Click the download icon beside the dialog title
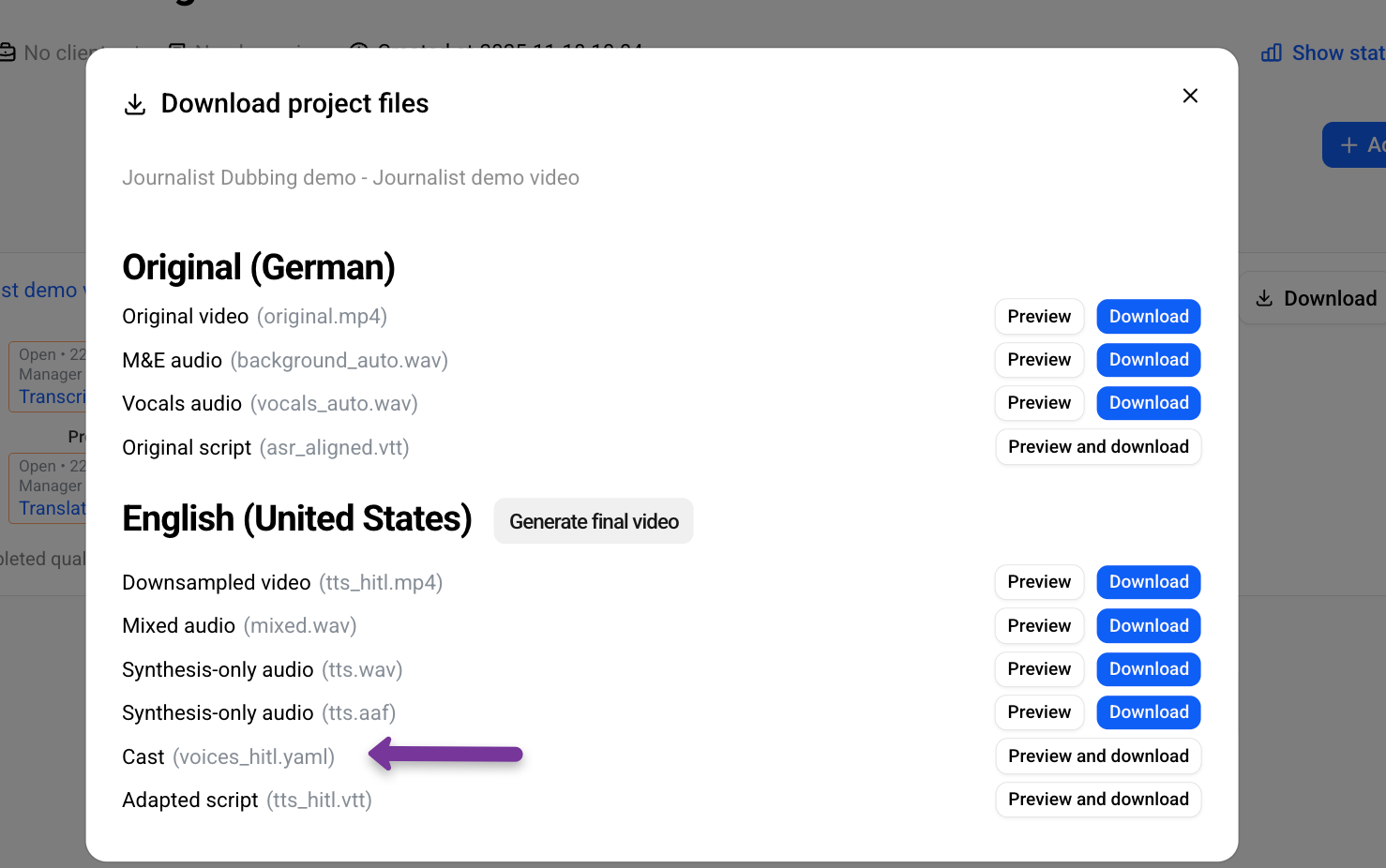The width and height of the screenshot is (1386, 868). (x=135, y=104)
